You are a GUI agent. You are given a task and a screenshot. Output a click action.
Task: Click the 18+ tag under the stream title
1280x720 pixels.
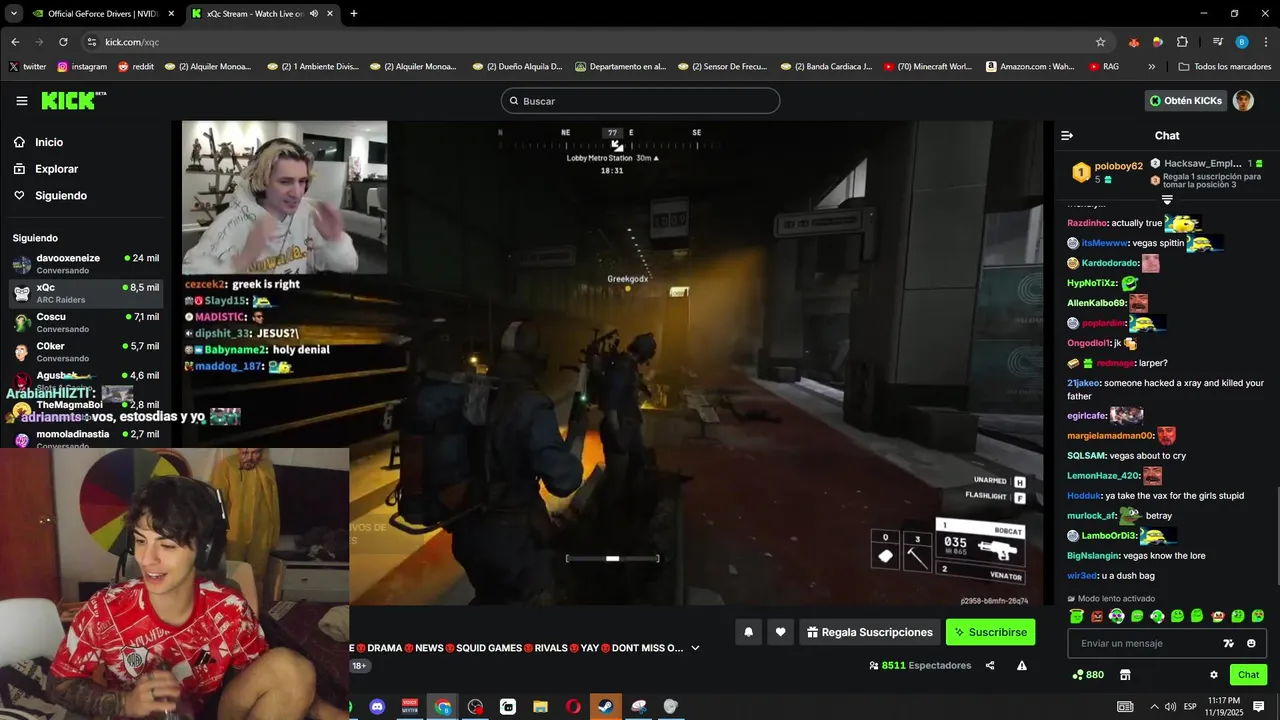(359, 666)
